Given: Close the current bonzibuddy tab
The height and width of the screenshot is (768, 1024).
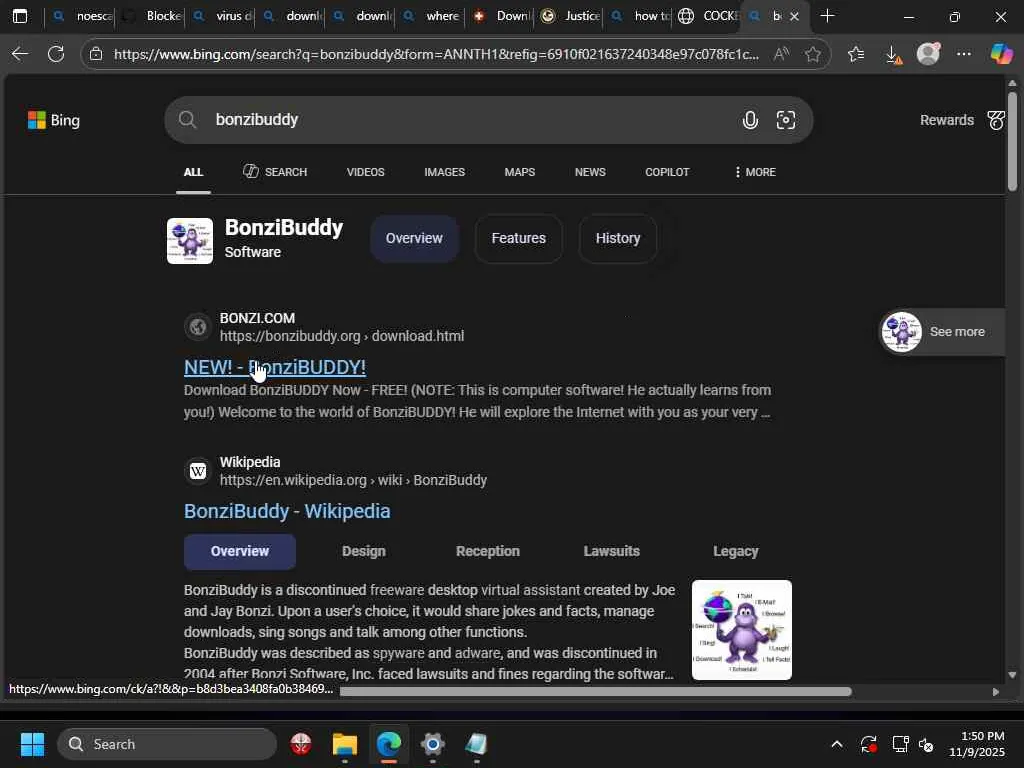Looking at the screenshot, I should [x=794, y=16].
